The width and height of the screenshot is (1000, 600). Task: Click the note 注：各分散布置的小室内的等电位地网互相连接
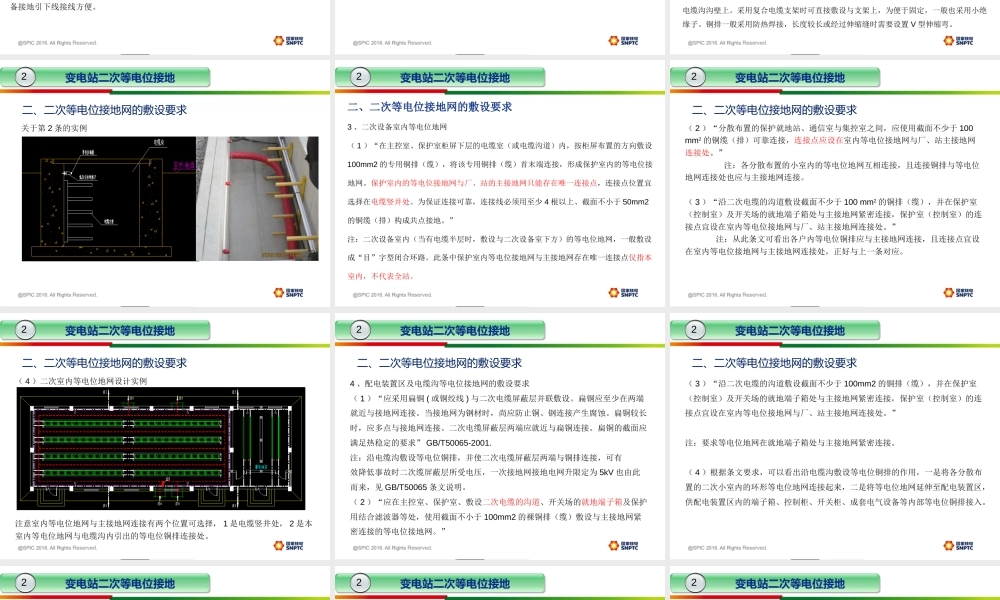(832, 171)
